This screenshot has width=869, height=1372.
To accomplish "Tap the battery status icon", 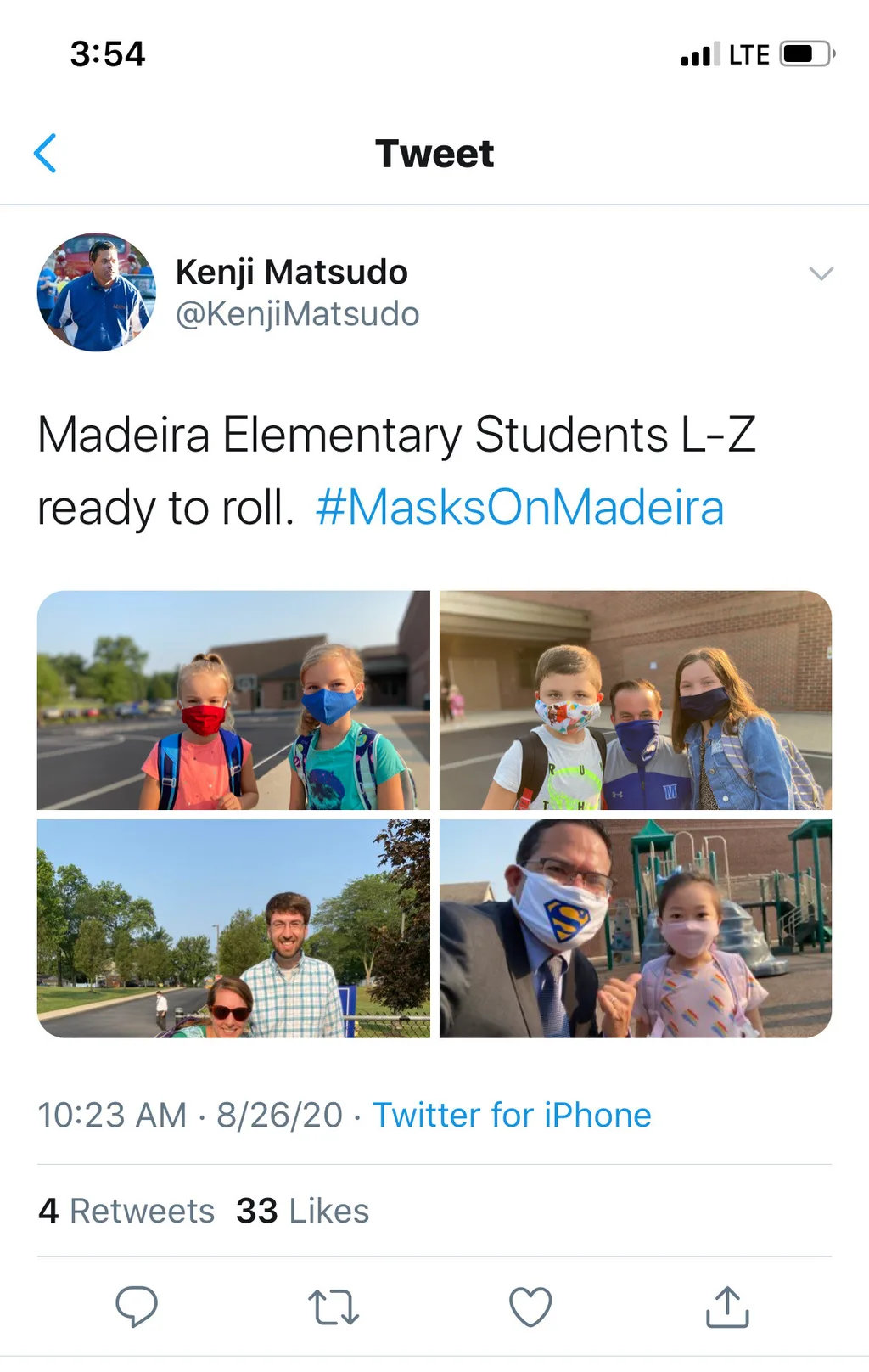I will tap(808, 54).
